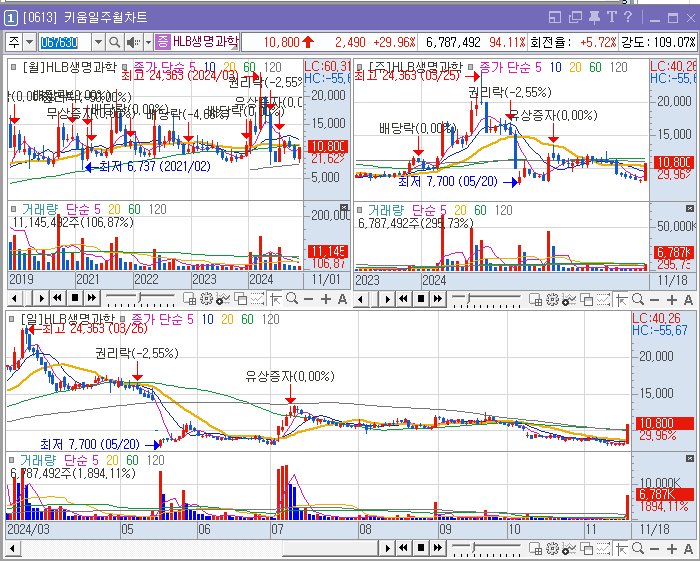Close the daily volume panel
Screen dimensions: 700x561
pos(690,458)
